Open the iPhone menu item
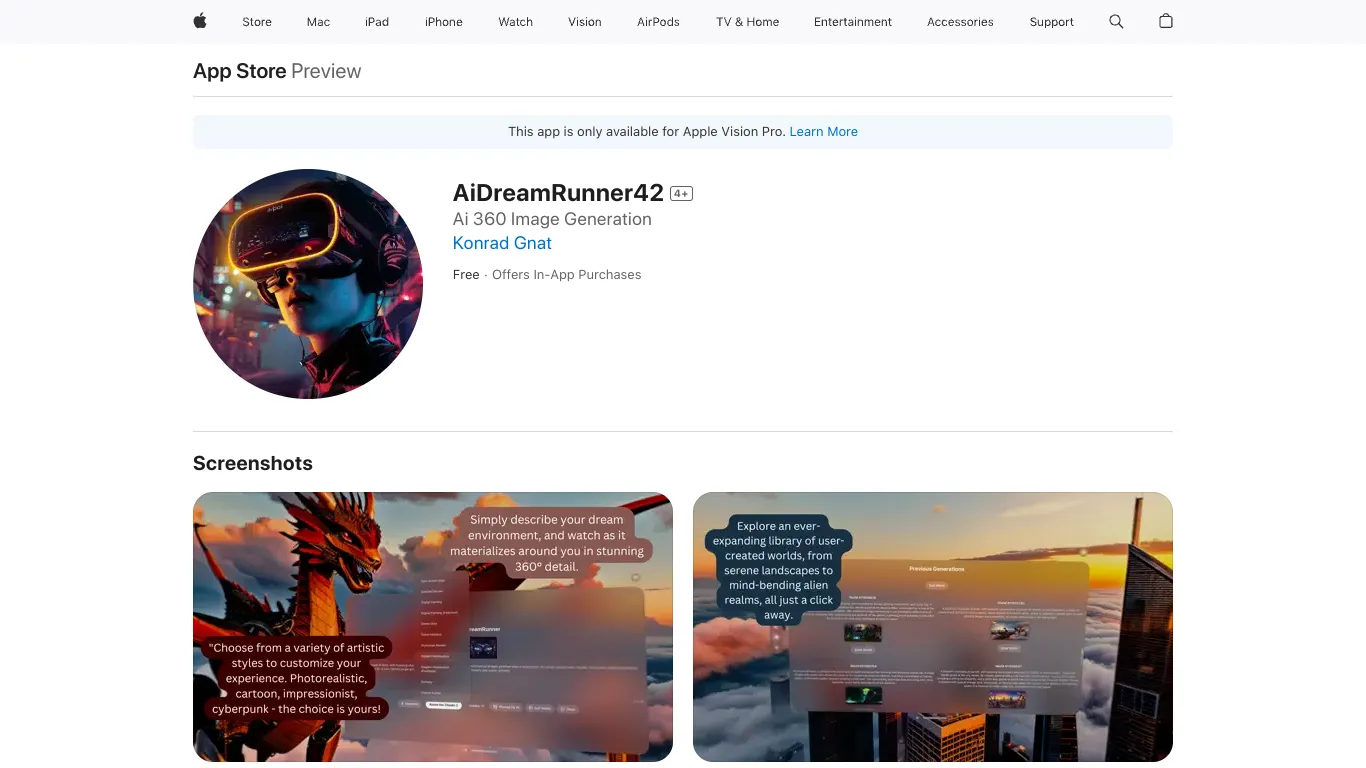This screenshot has width=1366, height=768. click(444, 22)
